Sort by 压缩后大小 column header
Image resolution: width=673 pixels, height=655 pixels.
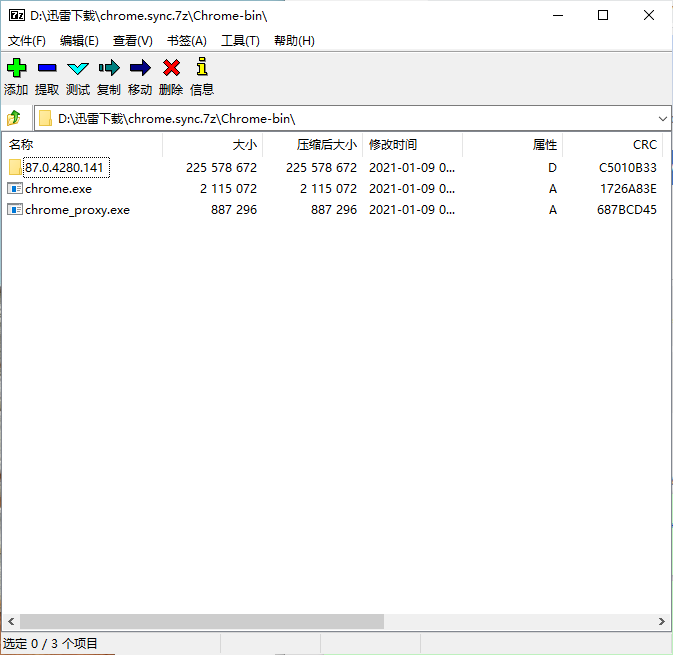(x=312, y=145)
